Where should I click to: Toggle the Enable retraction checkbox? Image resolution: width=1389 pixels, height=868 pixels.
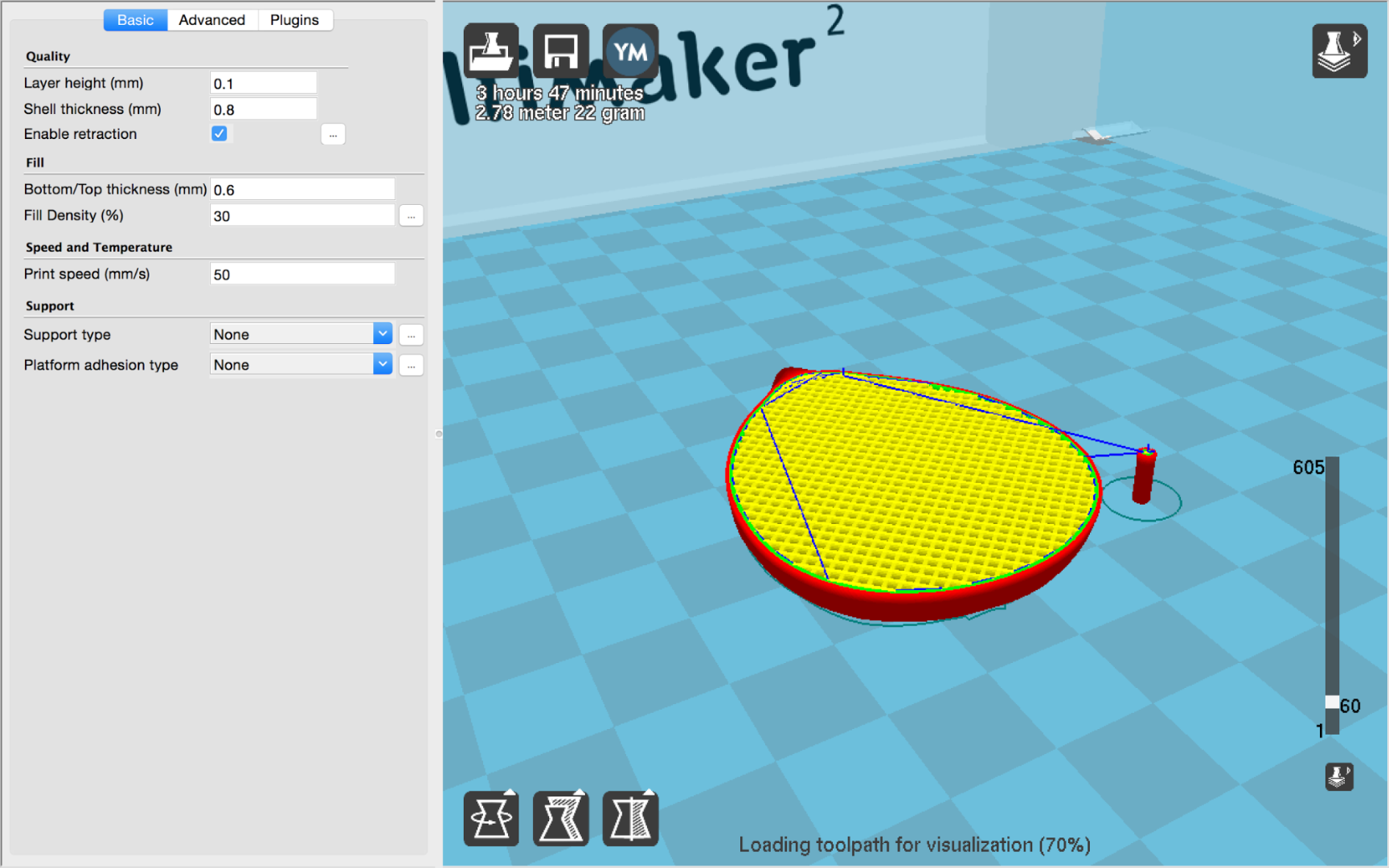[x=219, y=133]
